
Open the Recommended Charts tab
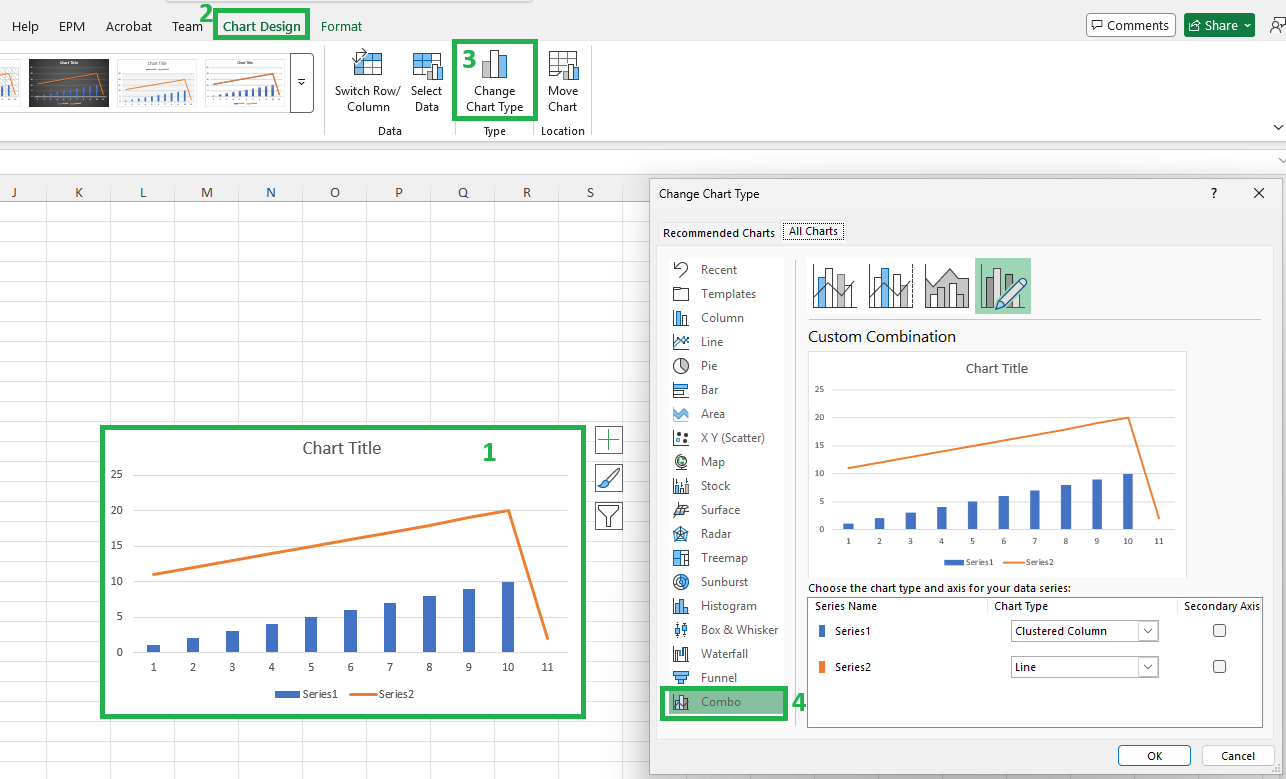719,233
